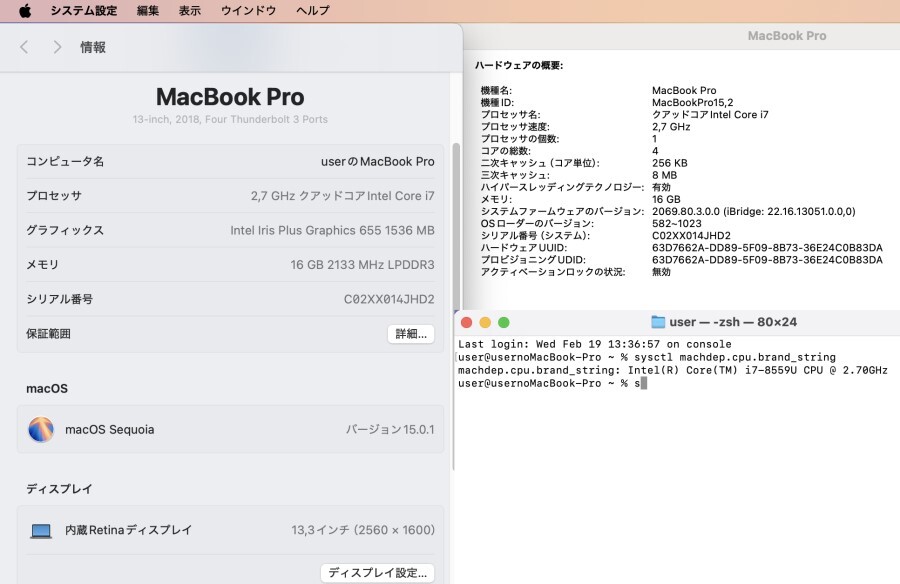Select OS loader version '582~1023'
The height and width of the screenshot is (584, 900).
coord(677,223)
